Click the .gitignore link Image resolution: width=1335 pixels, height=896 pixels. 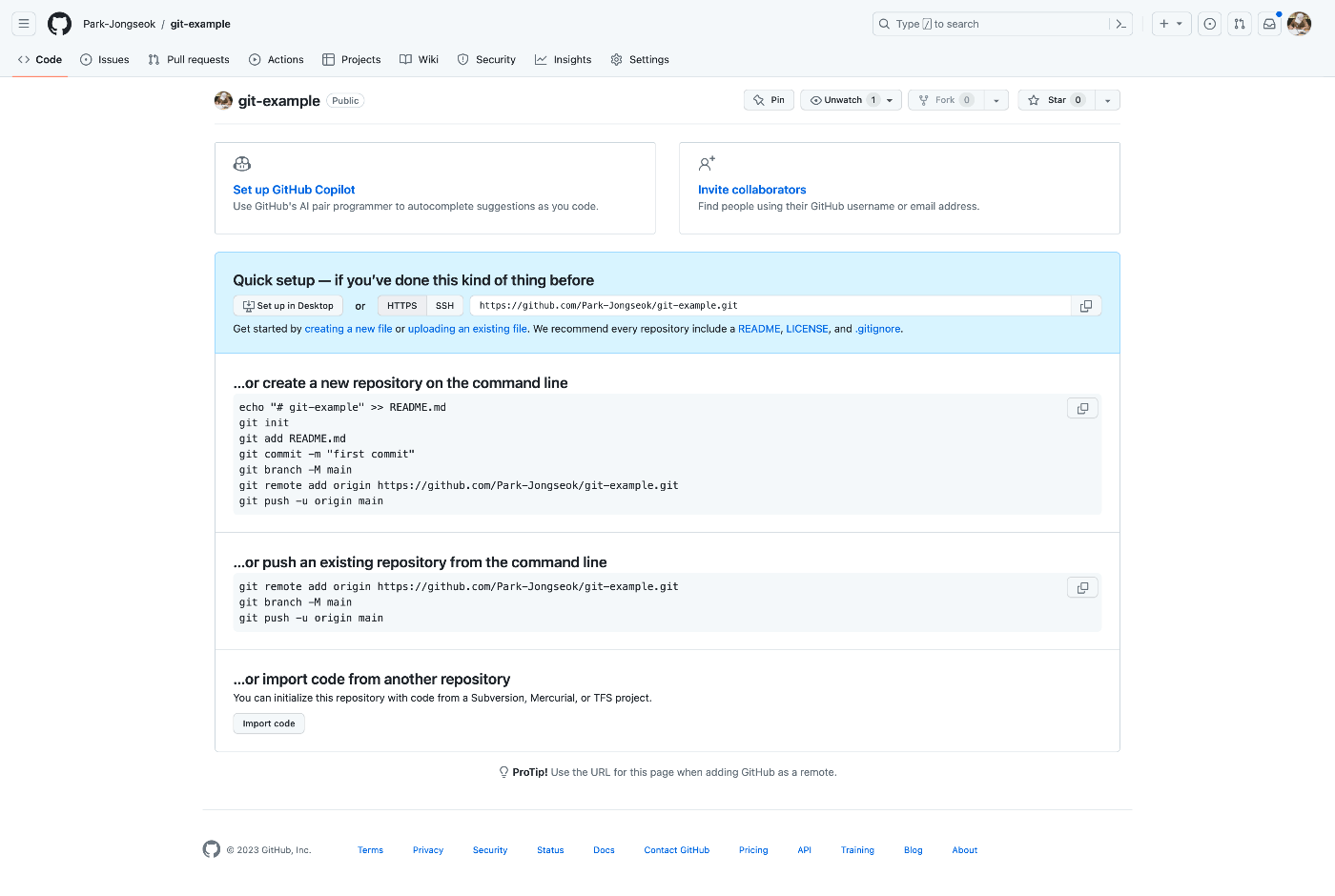point(878,329)
